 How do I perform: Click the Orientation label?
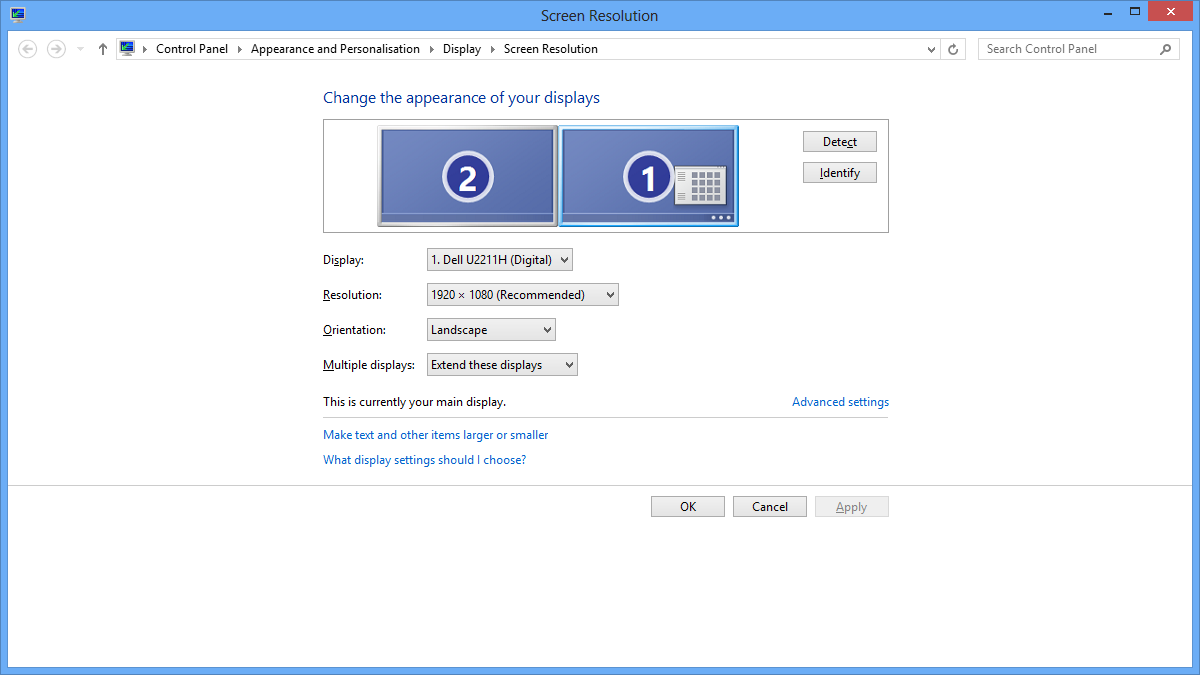click(x=355, y=330)
